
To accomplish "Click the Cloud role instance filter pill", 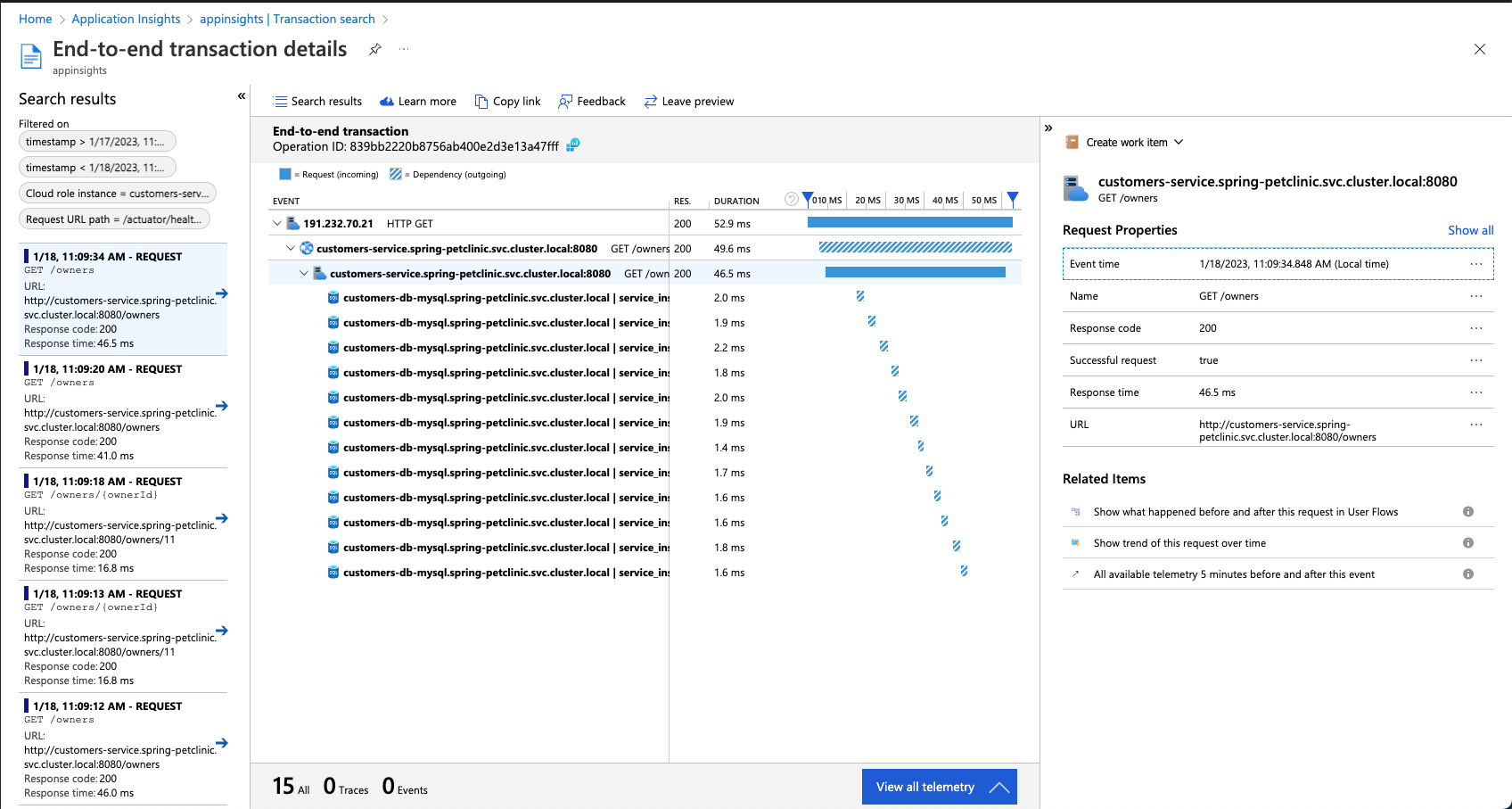I will [x=118, y=194].
